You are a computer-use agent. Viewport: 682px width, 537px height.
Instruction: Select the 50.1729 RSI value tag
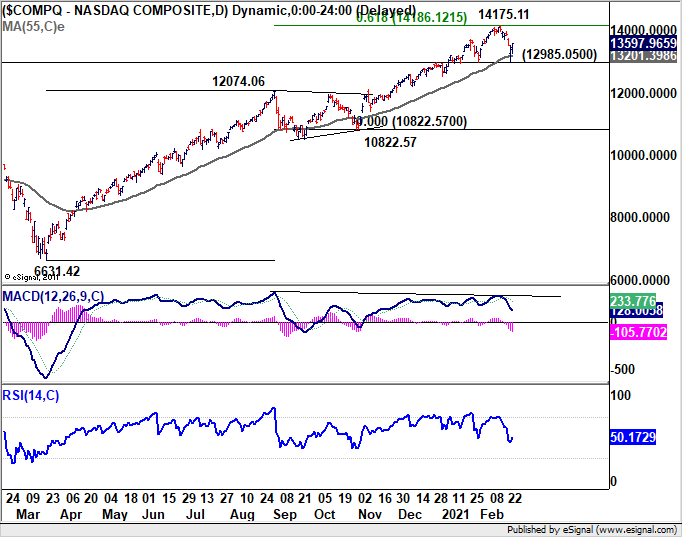(633, 437)
